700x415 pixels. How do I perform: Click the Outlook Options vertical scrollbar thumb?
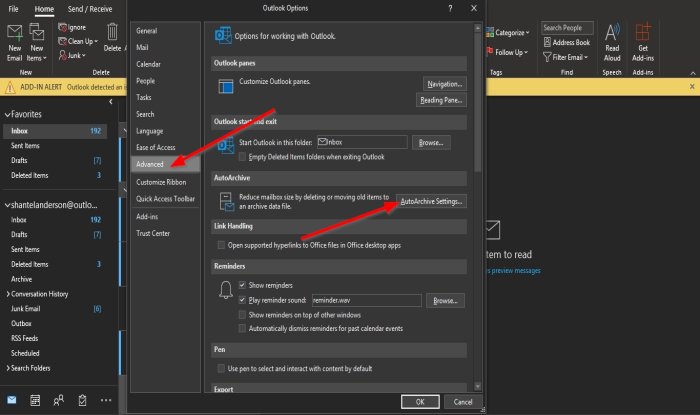477,102
